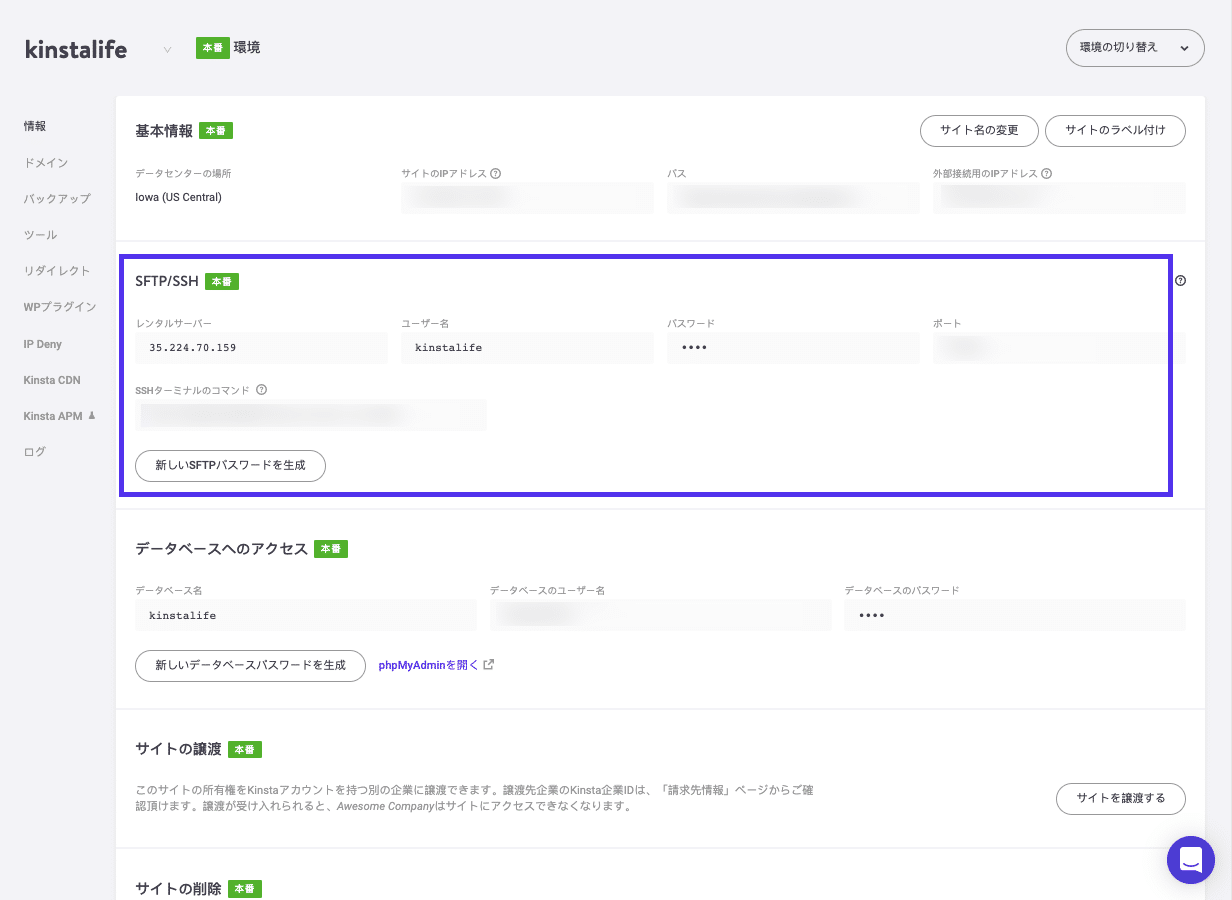Image resolution: width=1232 pixels, height=900 pixels.
Task: Click the サイトを譲渡する button
Action: pyautogui.click(x=1120, y=799)
